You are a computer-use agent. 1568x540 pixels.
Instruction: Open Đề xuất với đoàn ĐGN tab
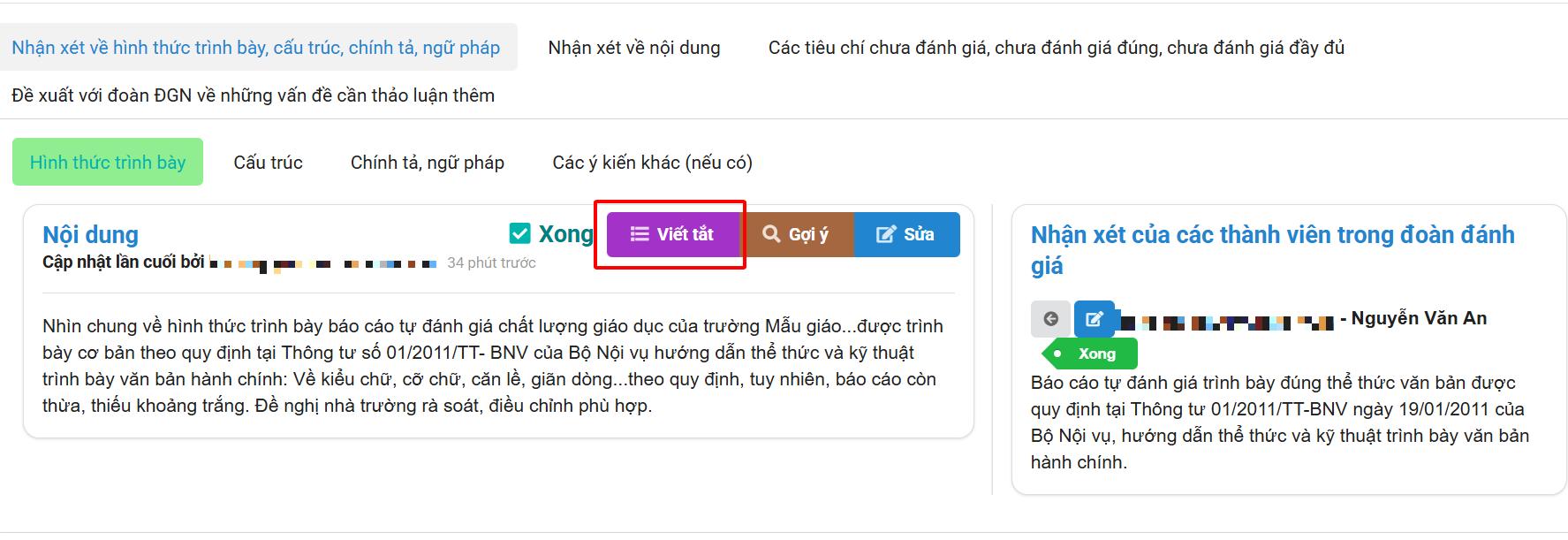pos(253,95)
